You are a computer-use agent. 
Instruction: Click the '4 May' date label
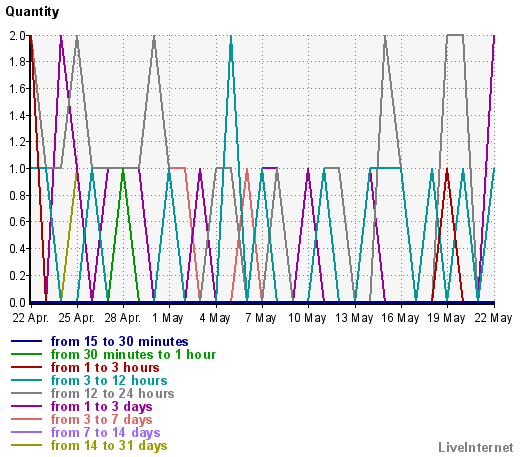coord(215,318)
